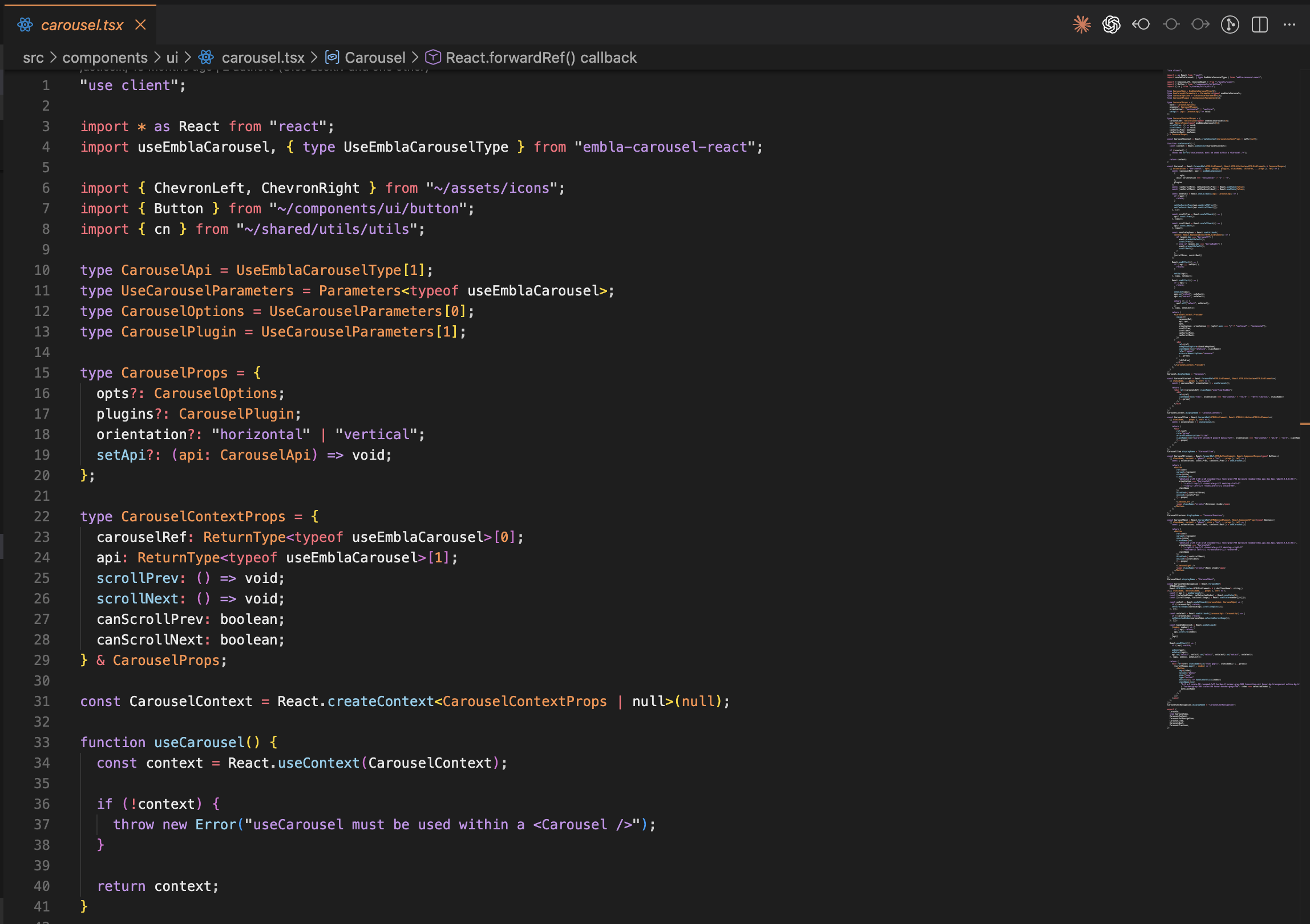
Task: Navigate back in editor history
Action: (1141, 25)
